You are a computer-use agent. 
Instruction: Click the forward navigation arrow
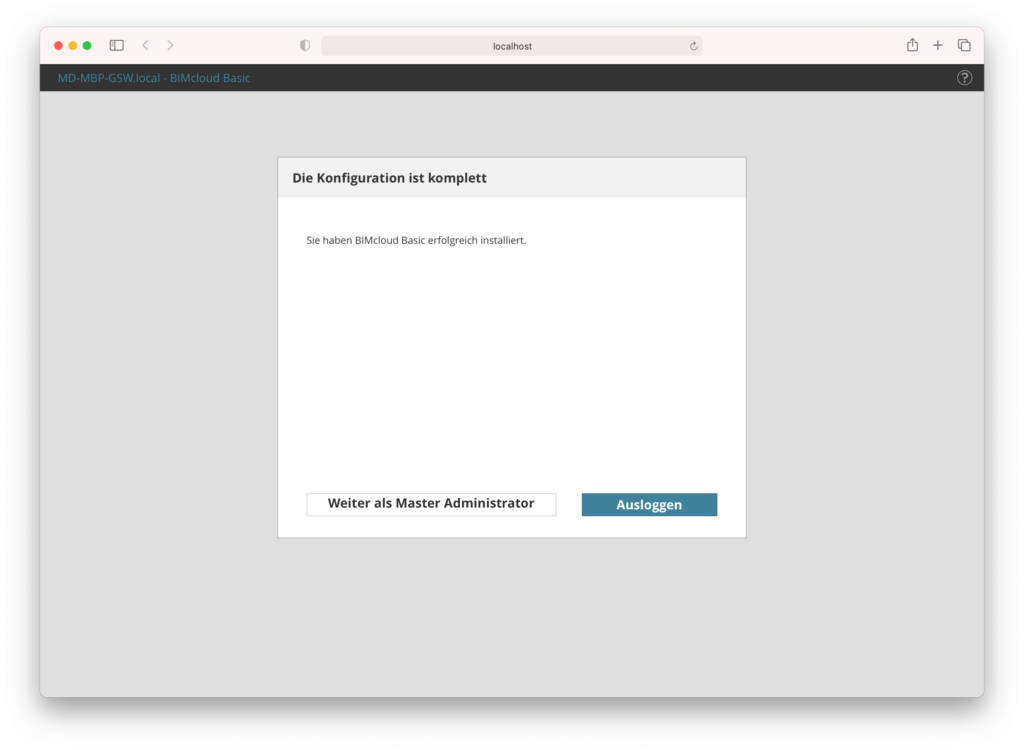click(x=170, y=45)
